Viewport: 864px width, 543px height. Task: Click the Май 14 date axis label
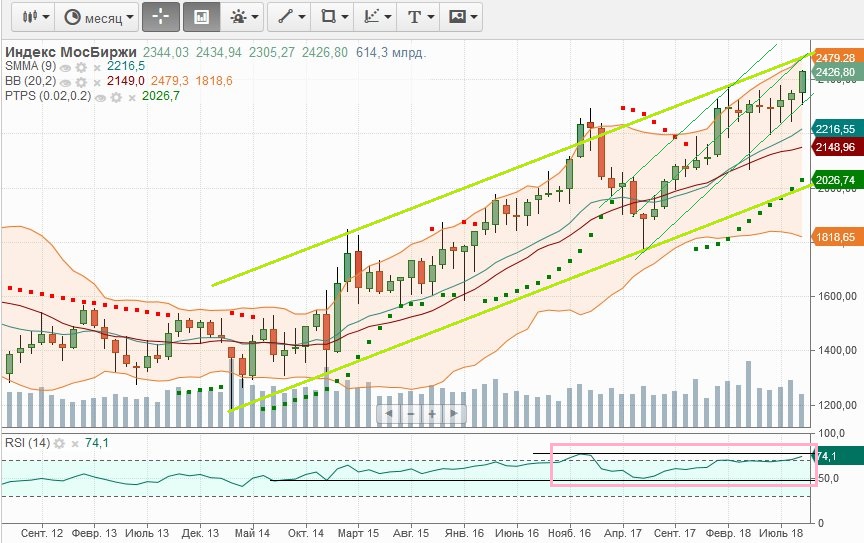pyautogui.click(x=252, y=534)
